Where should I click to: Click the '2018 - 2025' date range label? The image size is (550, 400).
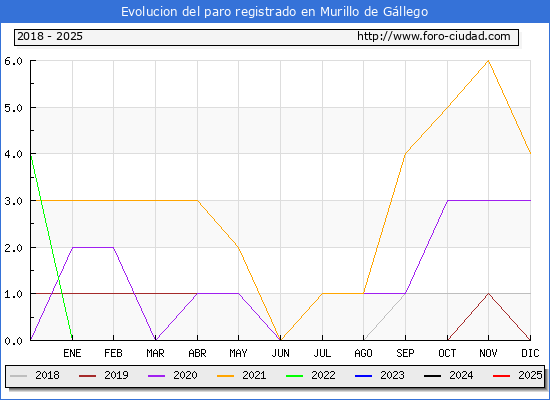click(50, 36)
